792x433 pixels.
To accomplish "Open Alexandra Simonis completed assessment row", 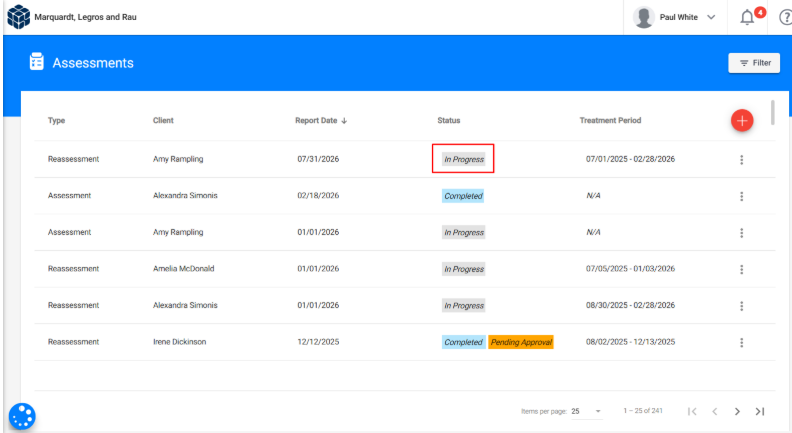I will point(405,196).
